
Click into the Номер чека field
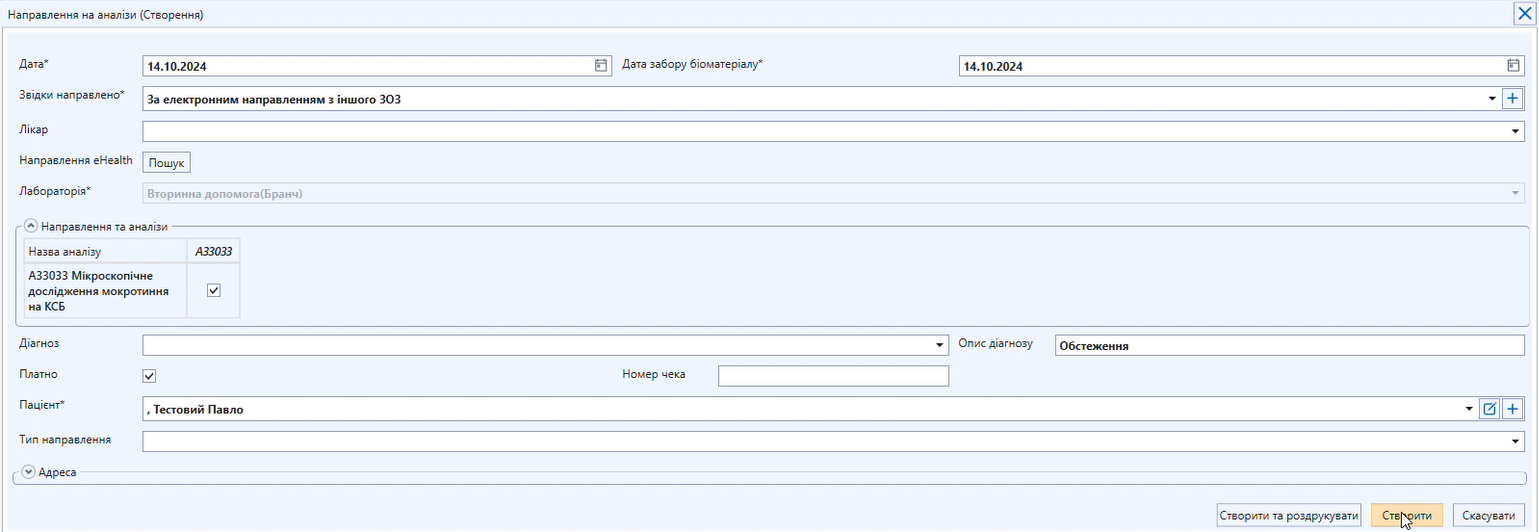pos(832,376)
